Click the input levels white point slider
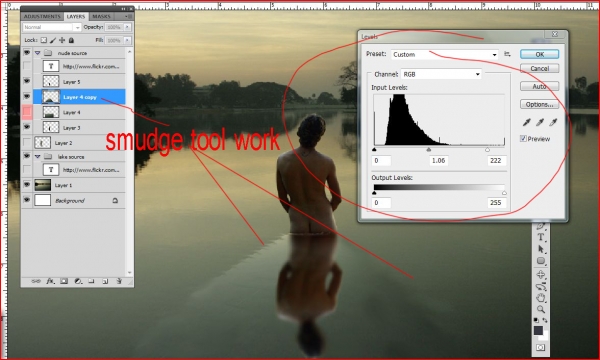Screen dimensions: 600x360 (x=487, y=150)
